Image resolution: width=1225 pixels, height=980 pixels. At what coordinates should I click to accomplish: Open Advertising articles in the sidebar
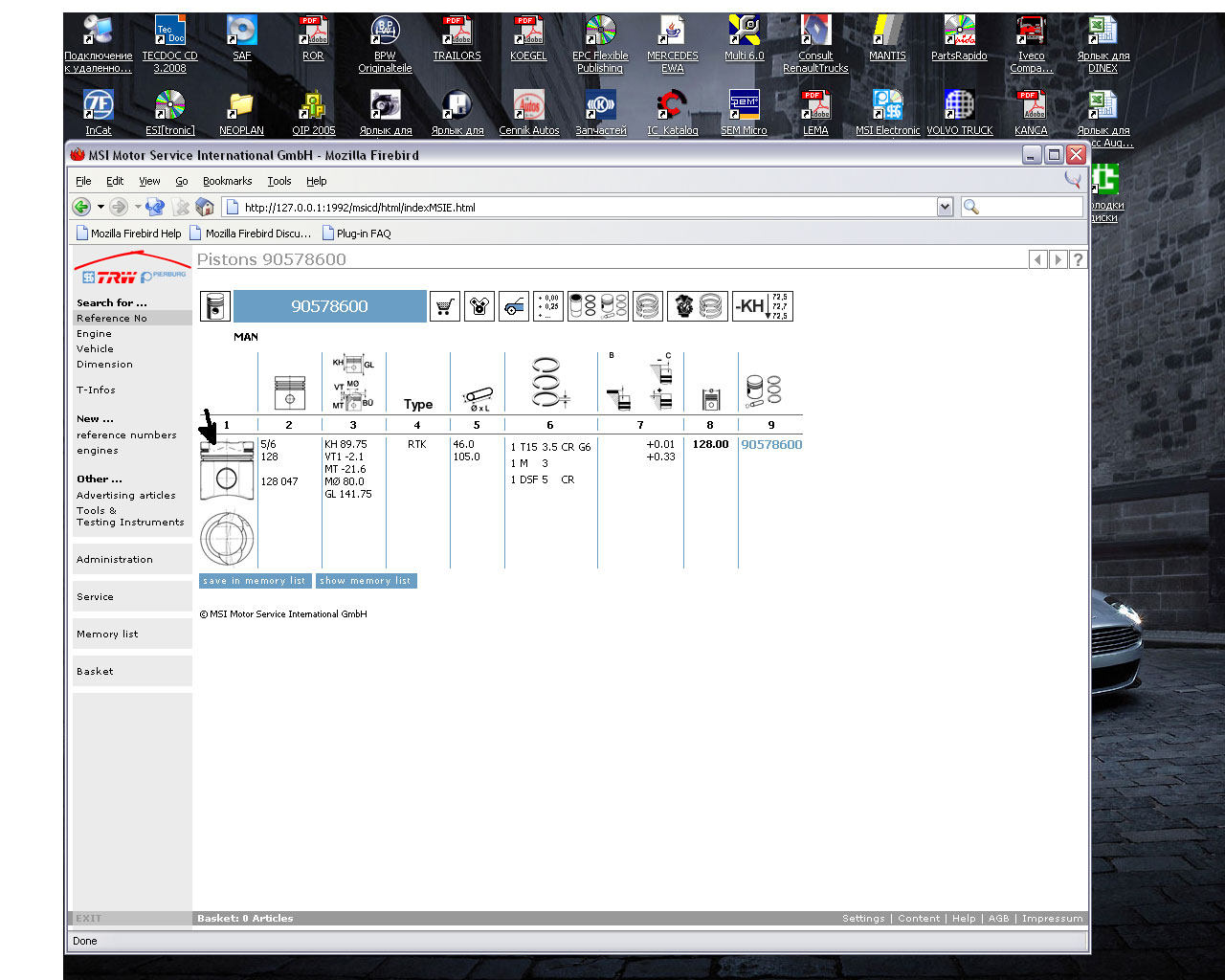(x=125, y=496)
